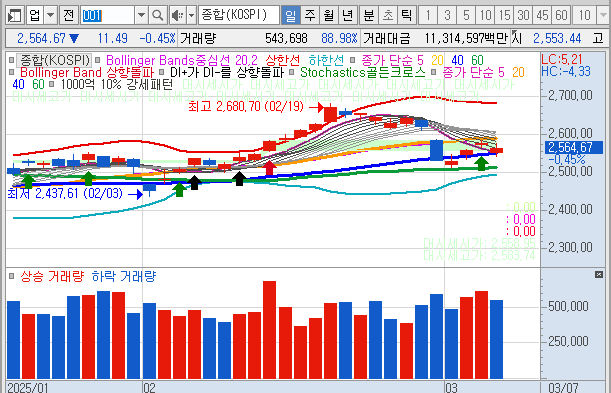Click the 최고 2,680.70 (02/19) annotation
The width and height of the screenshot is (611, 393).
246,106
